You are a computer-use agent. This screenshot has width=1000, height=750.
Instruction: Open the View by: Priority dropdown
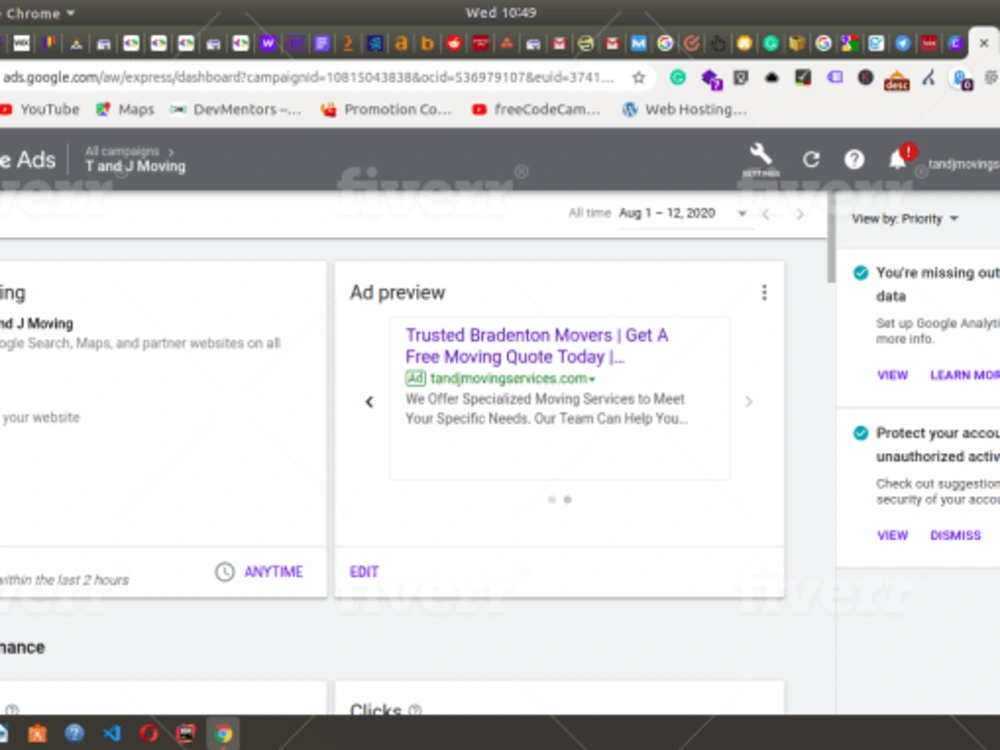click(x=905, y=219)
